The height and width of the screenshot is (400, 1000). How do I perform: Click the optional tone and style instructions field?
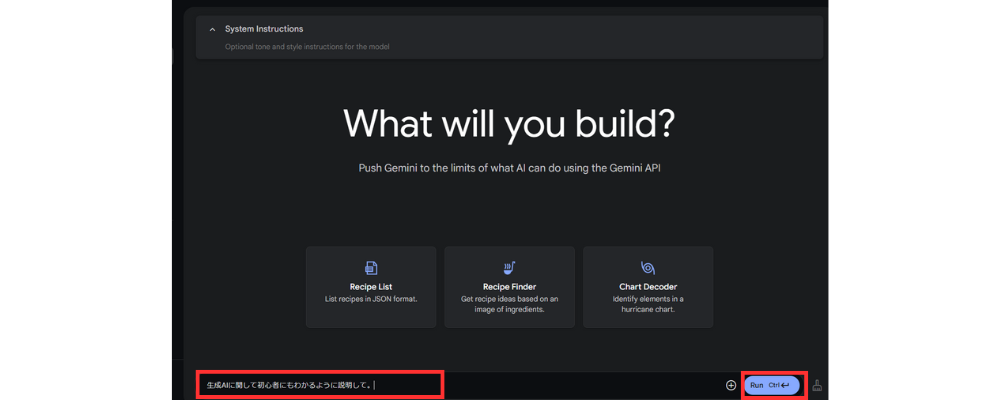click(307, 47)
